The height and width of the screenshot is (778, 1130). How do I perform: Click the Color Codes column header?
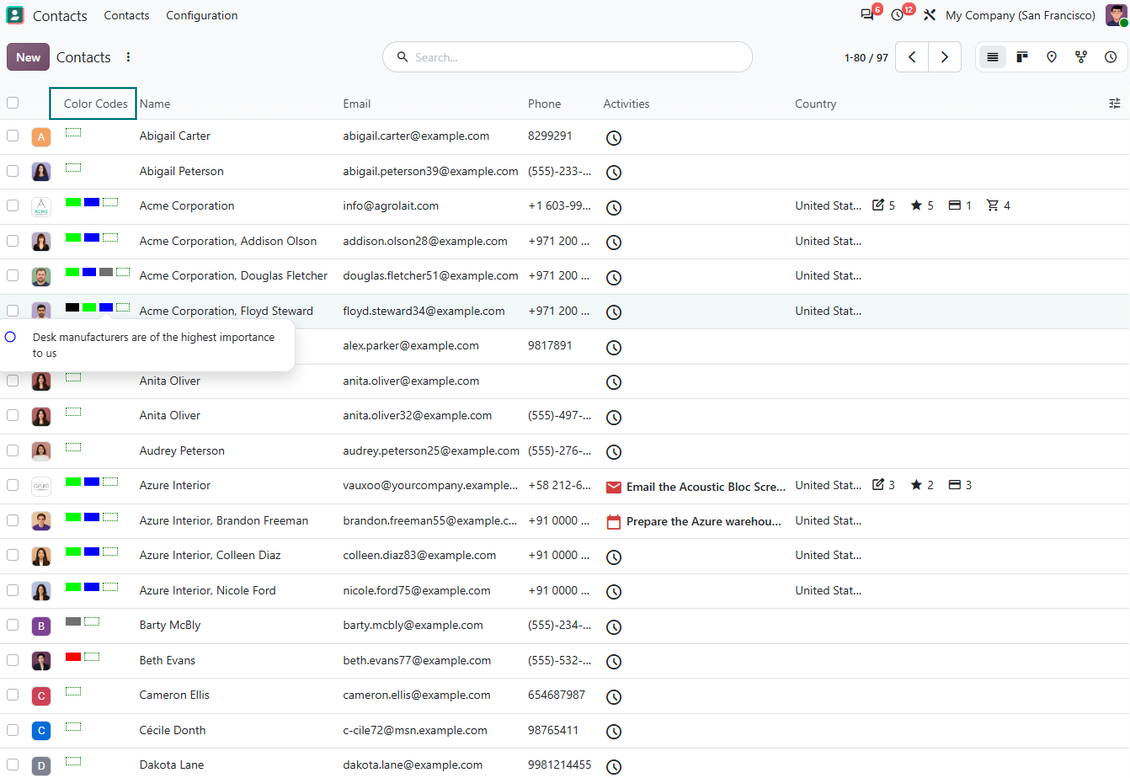coord(95,104)
